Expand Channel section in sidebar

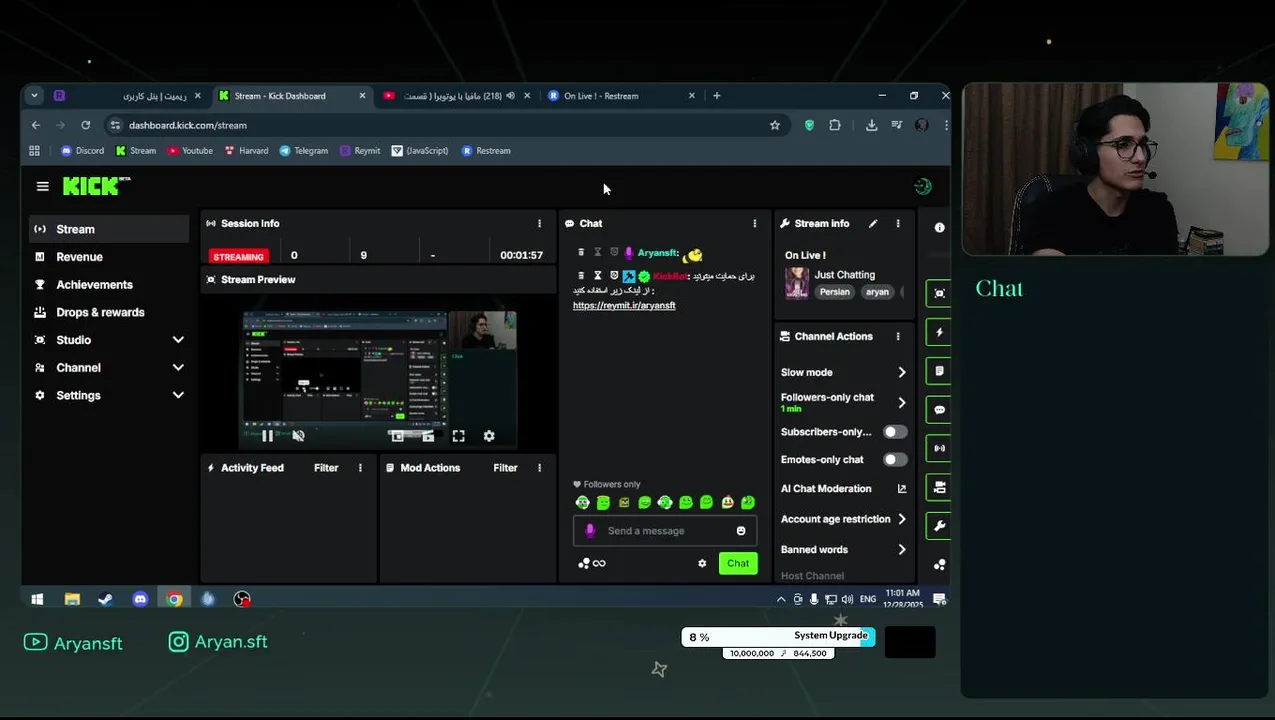click(109, 368)
